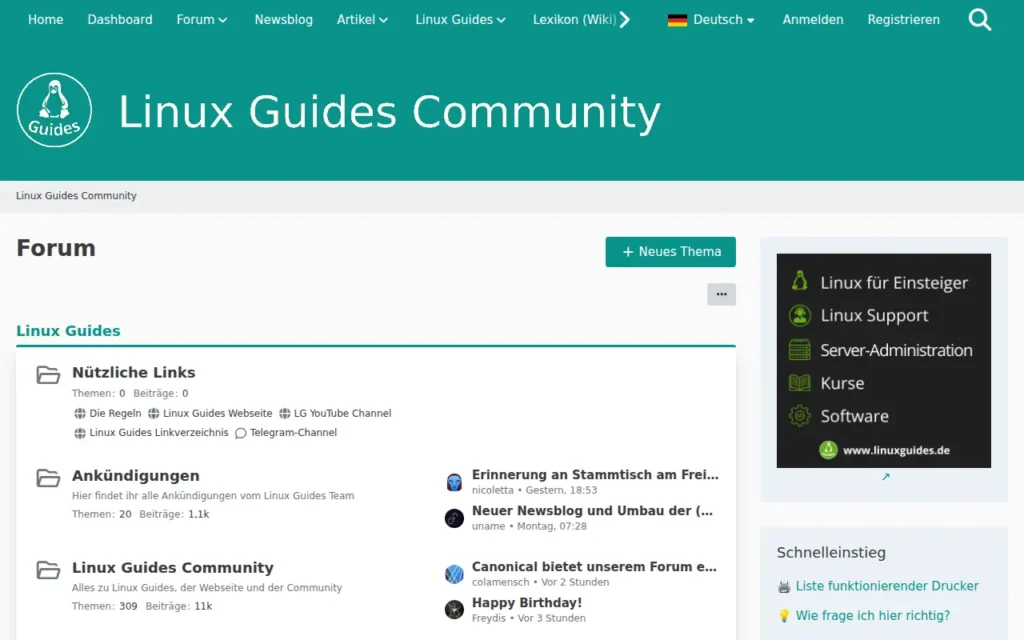1024x640 pixels.
Task: Open Liste funktionierender Drucker link
Action: click(887, 586)
